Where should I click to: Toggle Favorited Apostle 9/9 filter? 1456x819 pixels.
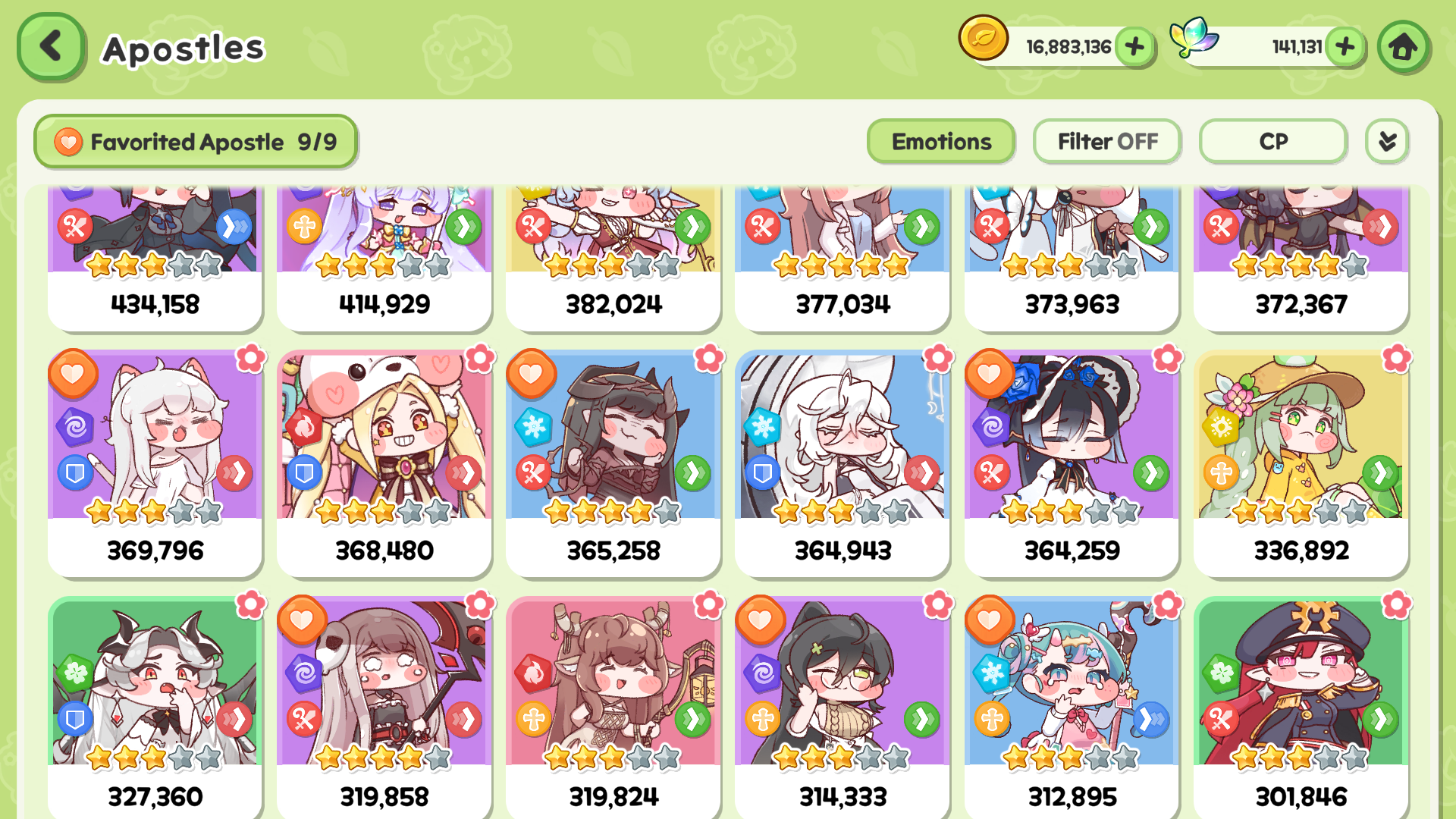tap(196, 142)
